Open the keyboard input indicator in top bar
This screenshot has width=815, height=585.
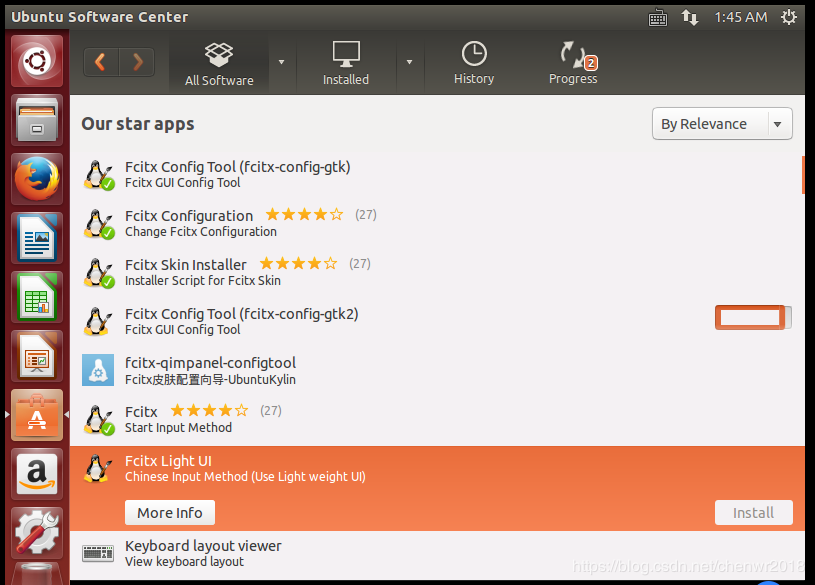pyautogui.click(x=658, y=17)
